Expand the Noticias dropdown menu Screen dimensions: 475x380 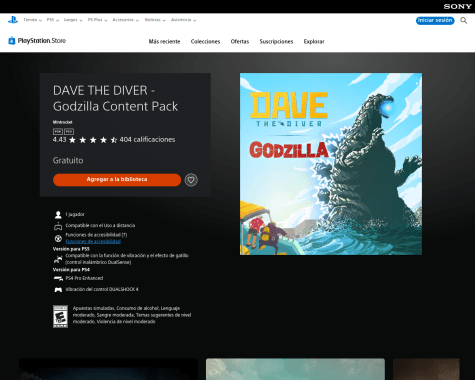tap(155, 20)
